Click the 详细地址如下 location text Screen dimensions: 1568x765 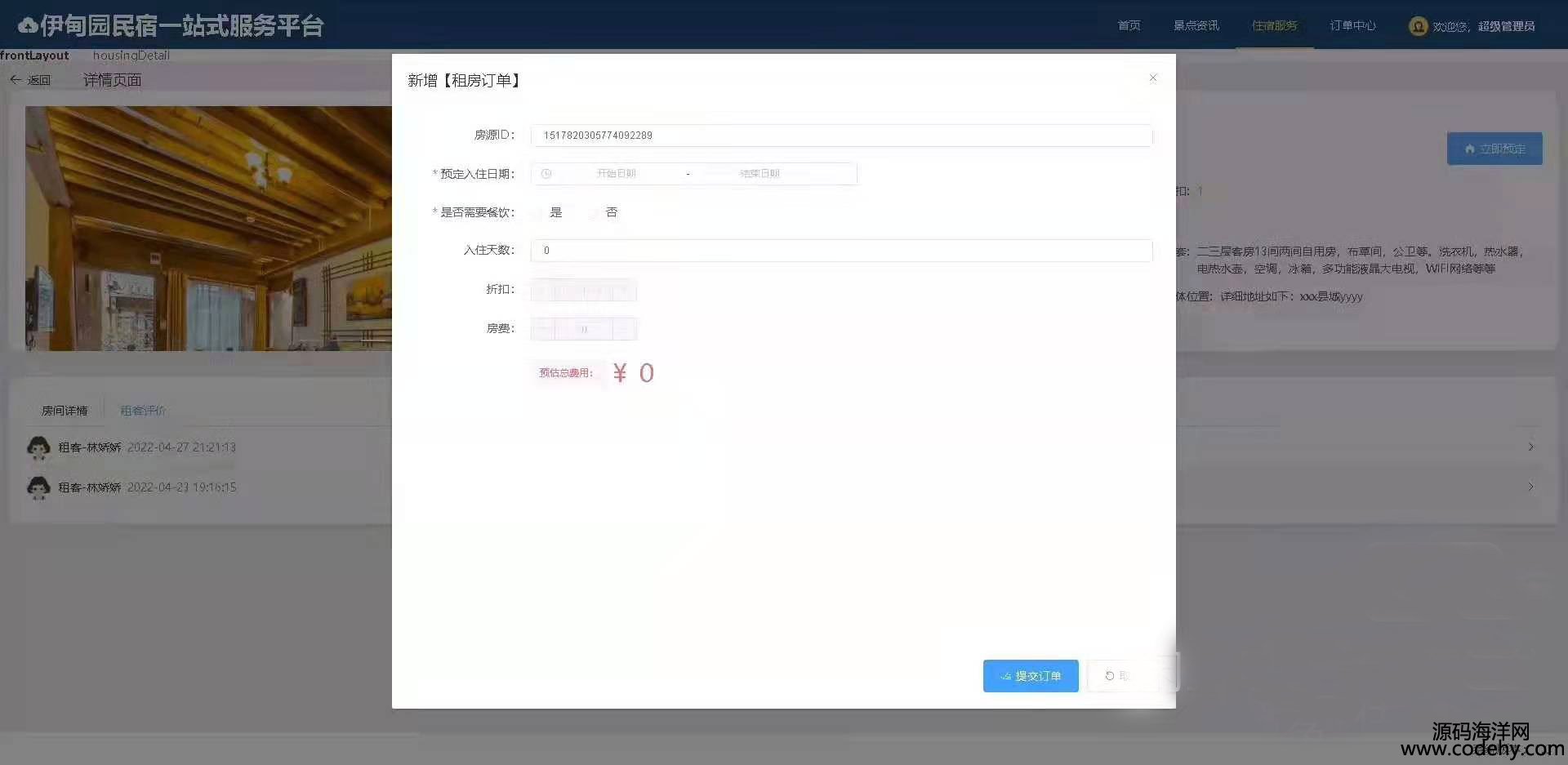click(1291, 296)
